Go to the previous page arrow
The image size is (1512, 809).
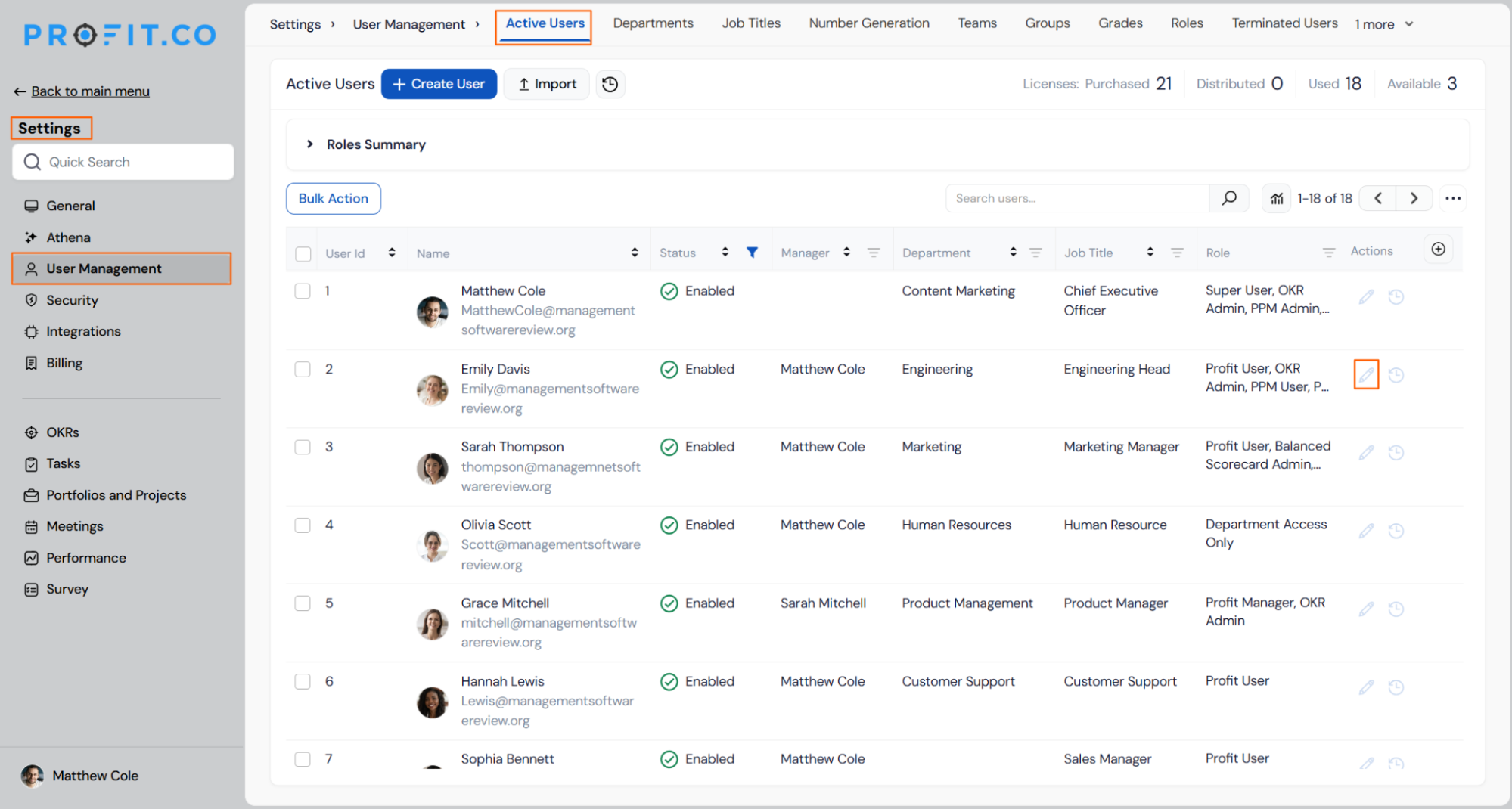(x=1378, y=198)
